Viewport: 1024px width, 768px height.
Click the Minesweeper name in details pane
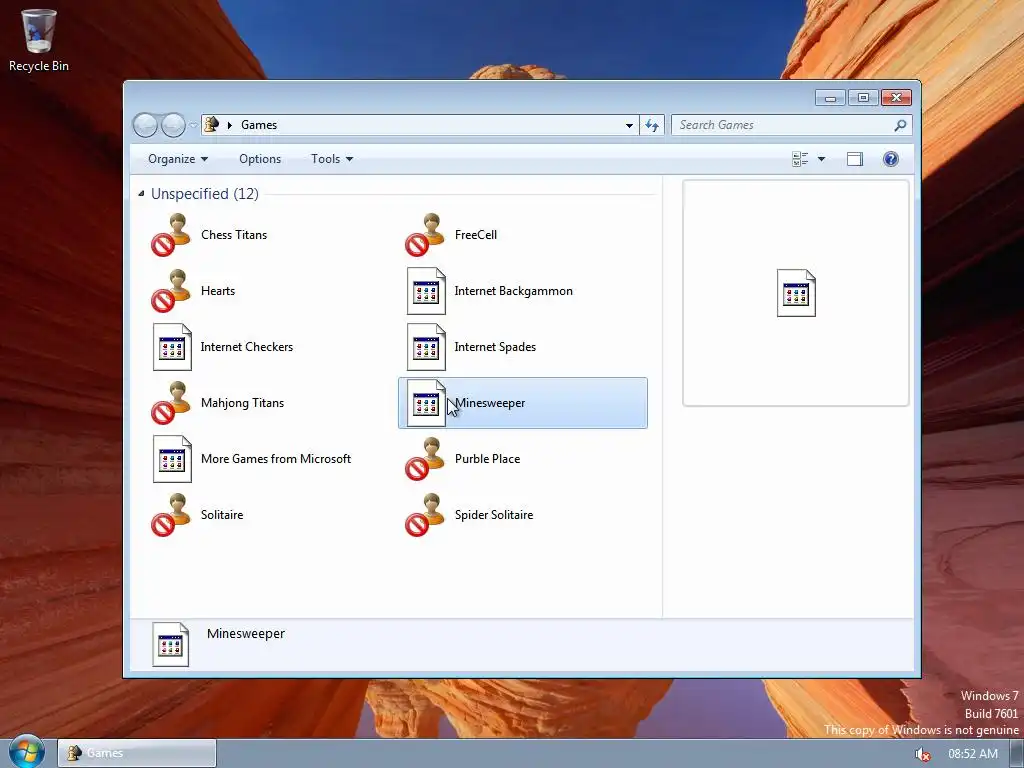[x=246, y=633]
